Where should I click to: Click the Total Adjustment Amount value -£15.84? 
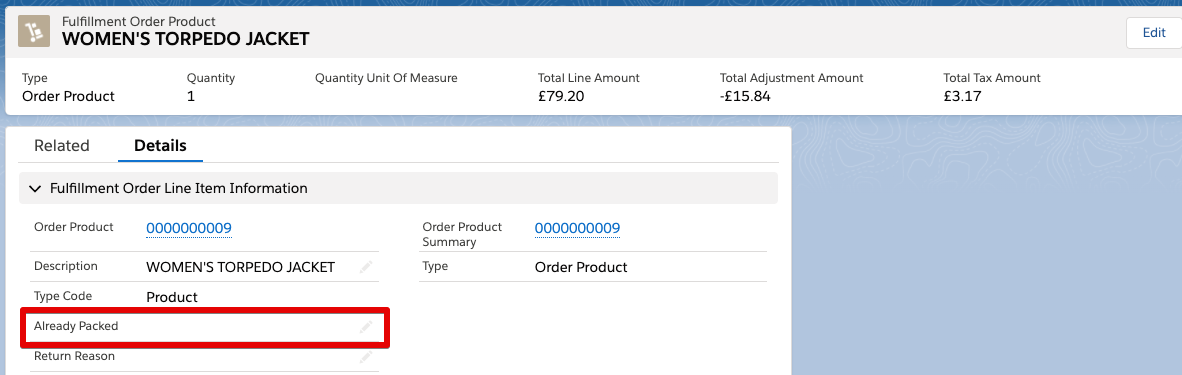[745, 97]
